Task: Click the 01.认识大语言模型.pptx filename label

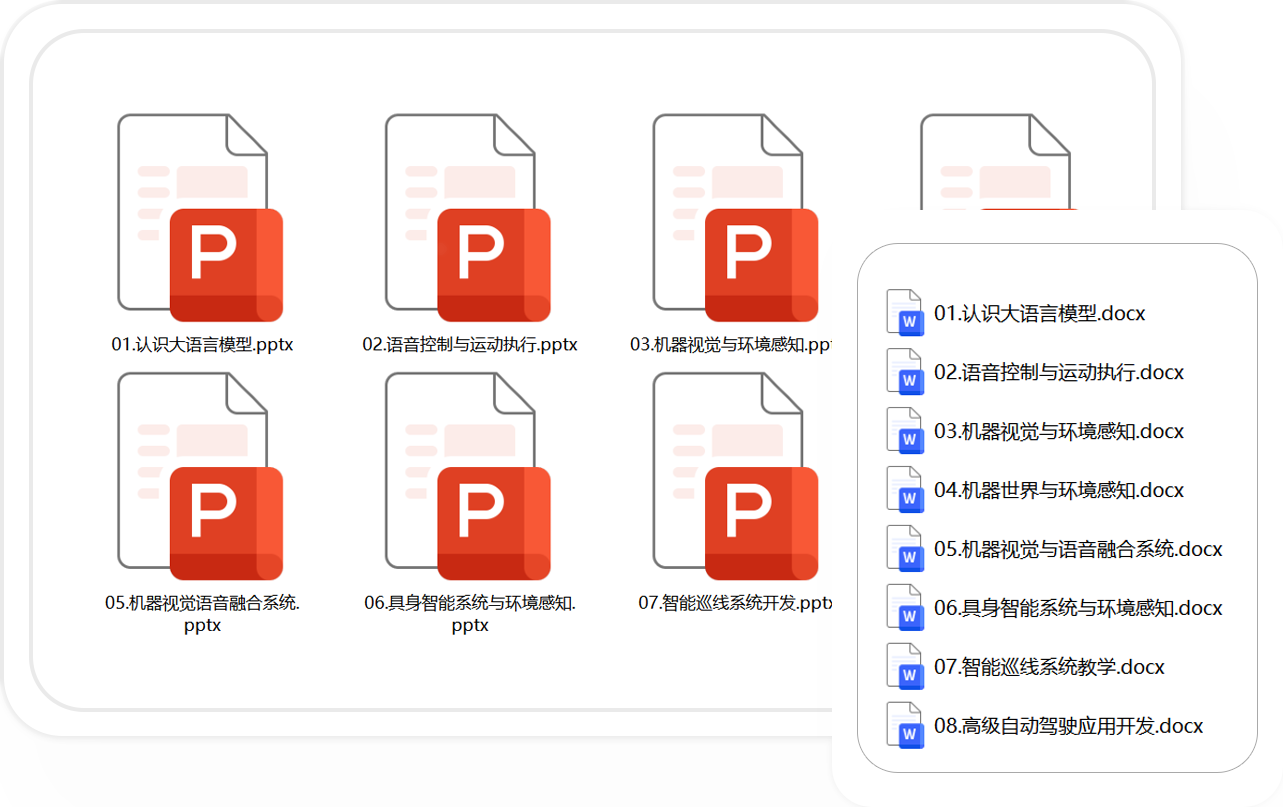Action: pyautogui.click(x=202, y=345)
